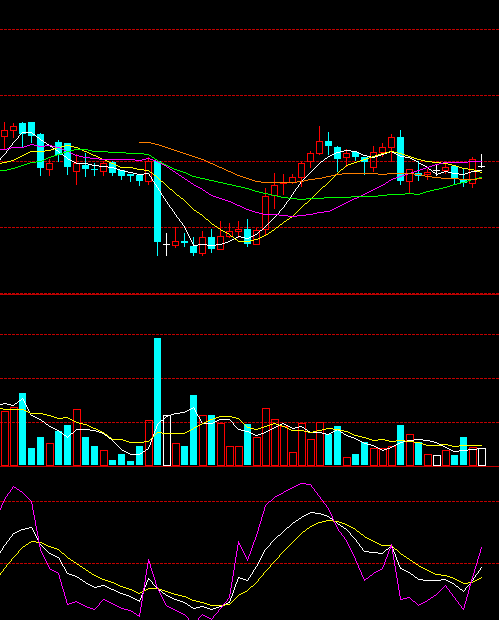
Task: Click the tall cyan volume bar at the far left
Action: click(23, 429)
